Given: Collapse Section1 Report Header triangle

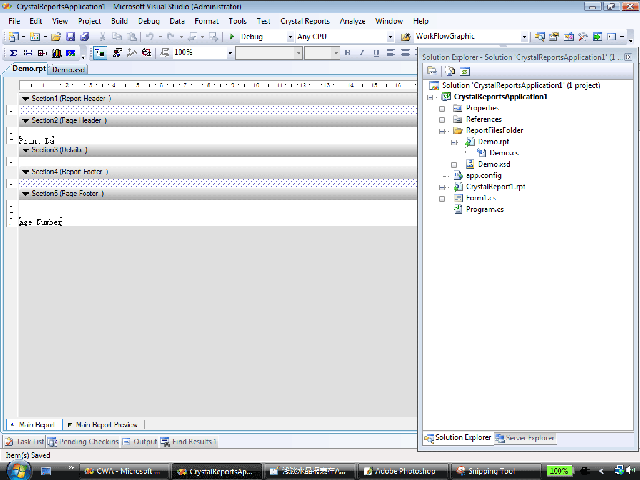Looking at the screenshot, I should pos(25,99).
